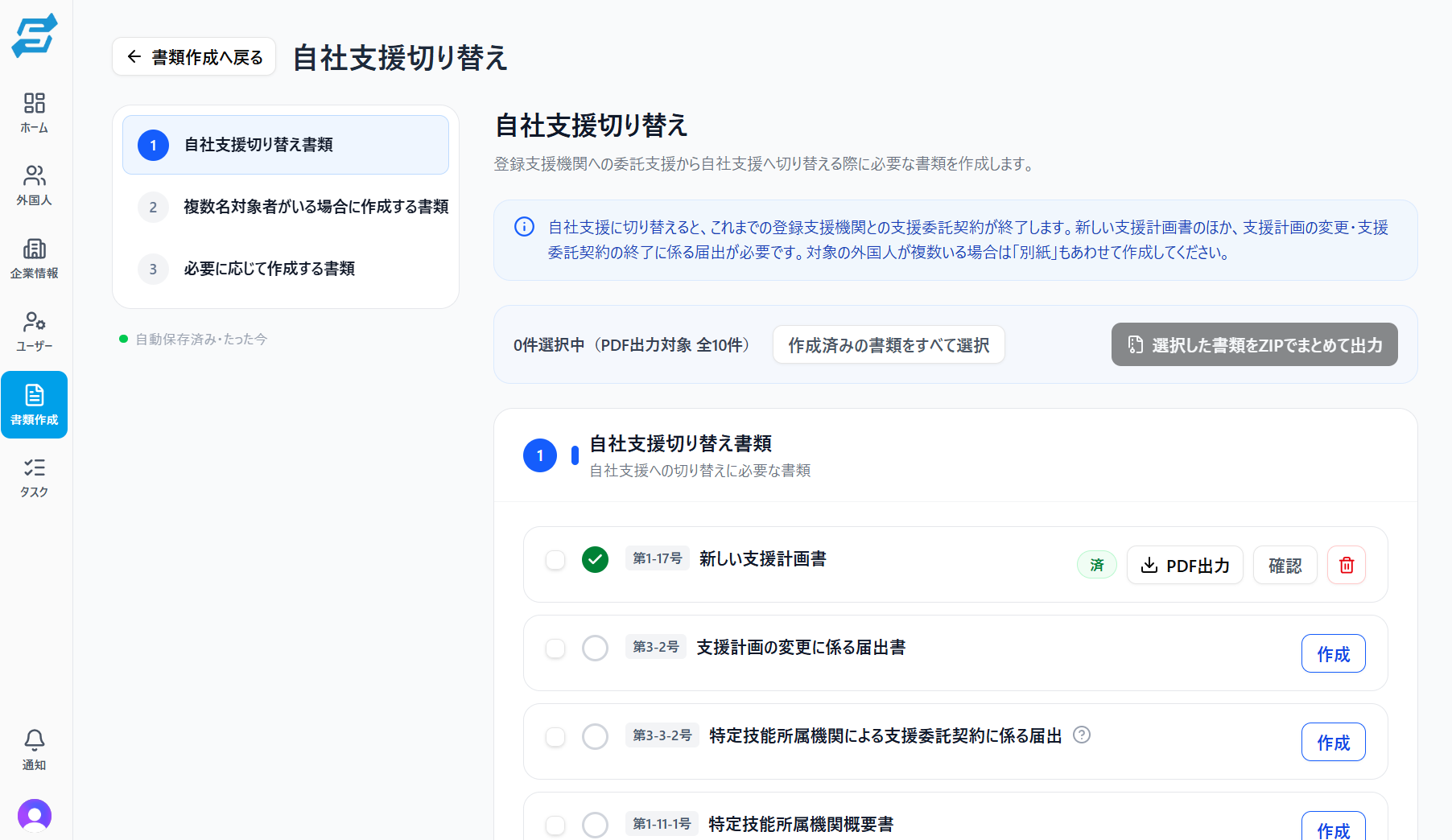The height and width of the screenshot is (840, 1452).
Task: Open the ホーム sidebar icon
Action: click(x=35, y=113)
